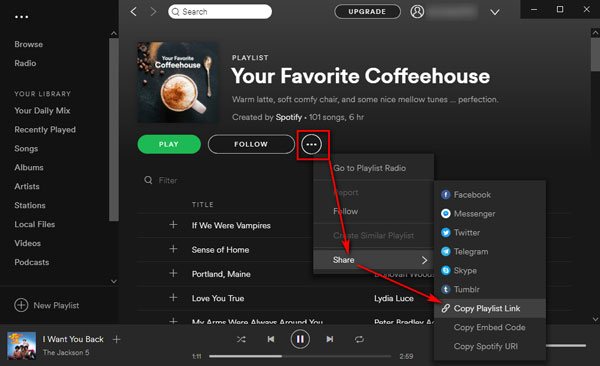
Task: Open Radio in the sidebar
Action: (25, 63)
